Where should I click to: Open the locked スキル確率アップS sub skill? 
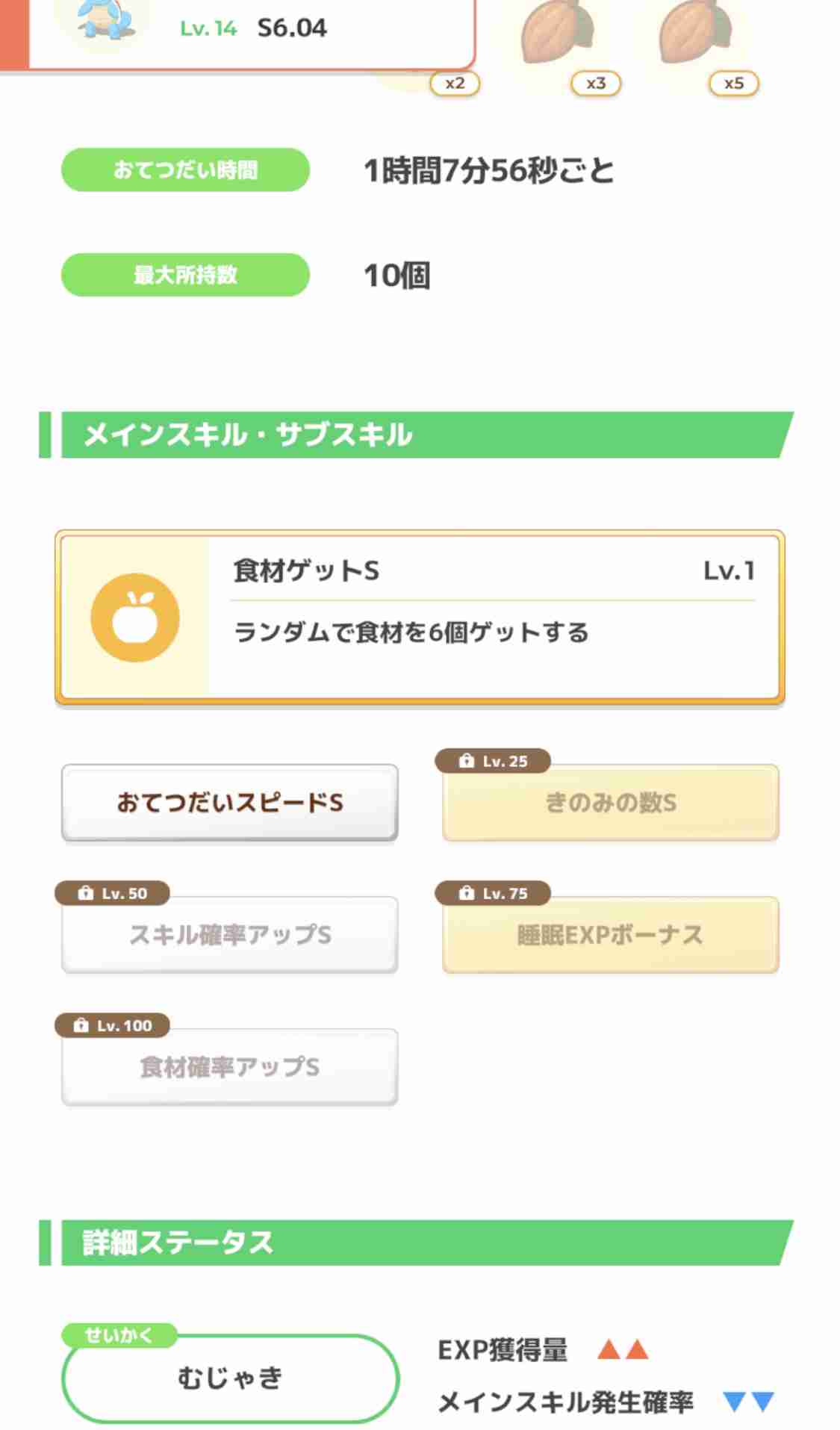pos(230,935)
